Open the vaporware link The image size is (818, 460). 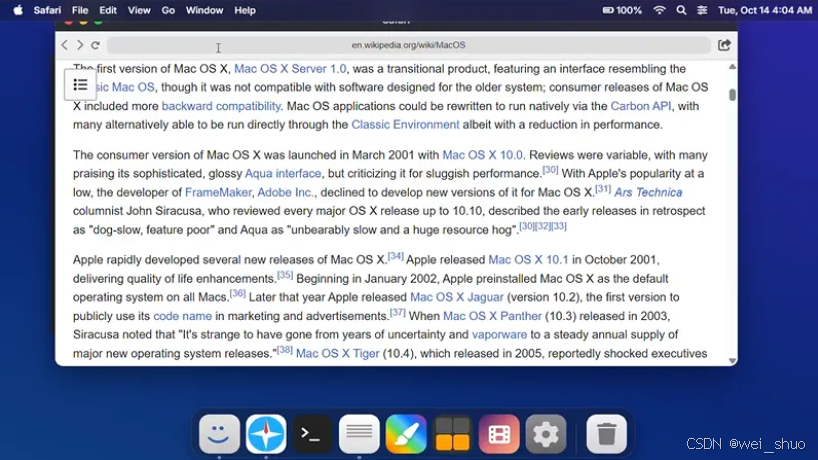coord(499,334)
